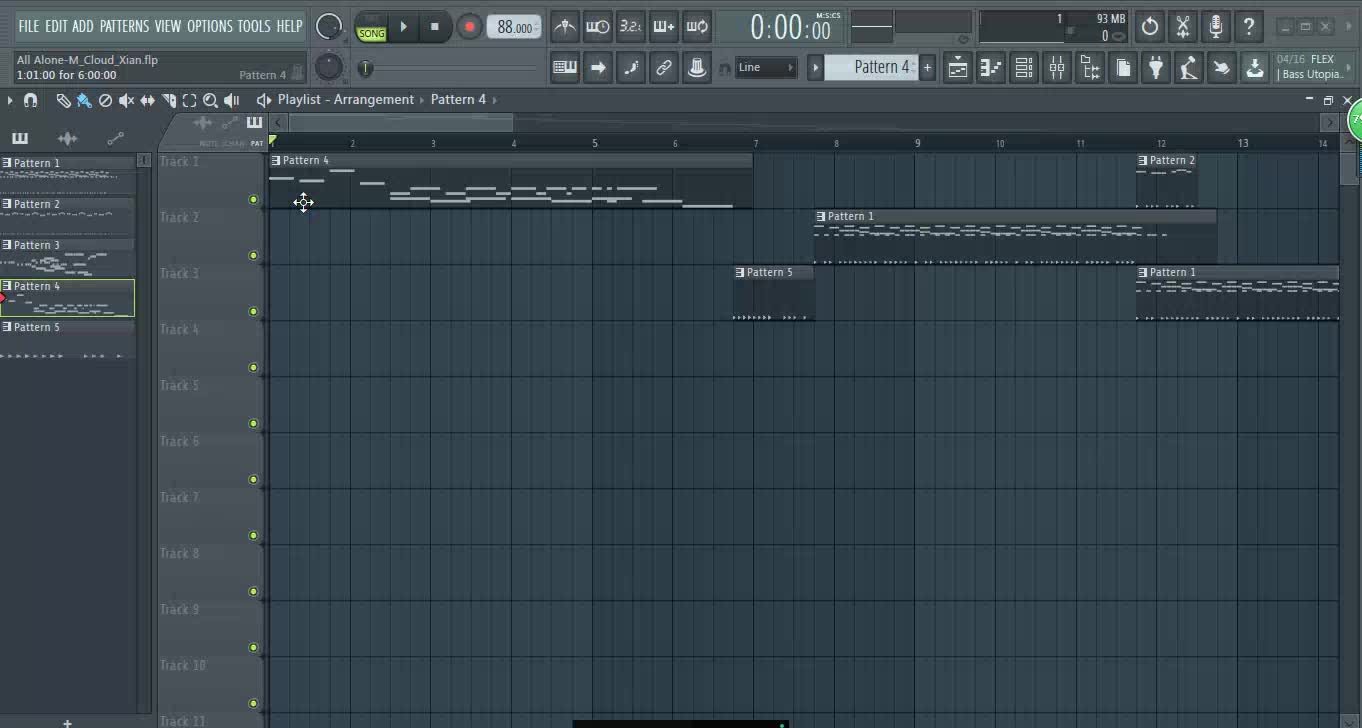Toggle the Metronome icon on the toolbar
1362x728 pixels.
[564, 26]
